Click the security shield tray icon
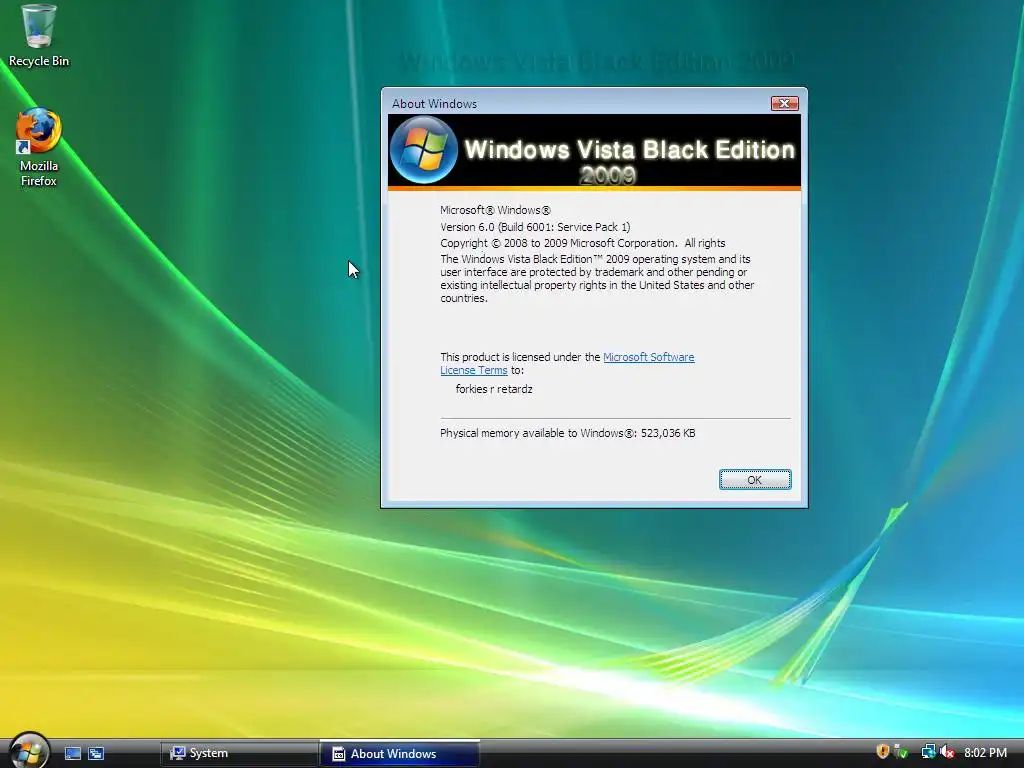Screen dimensions: 1024x768 [x=882, y=752]
